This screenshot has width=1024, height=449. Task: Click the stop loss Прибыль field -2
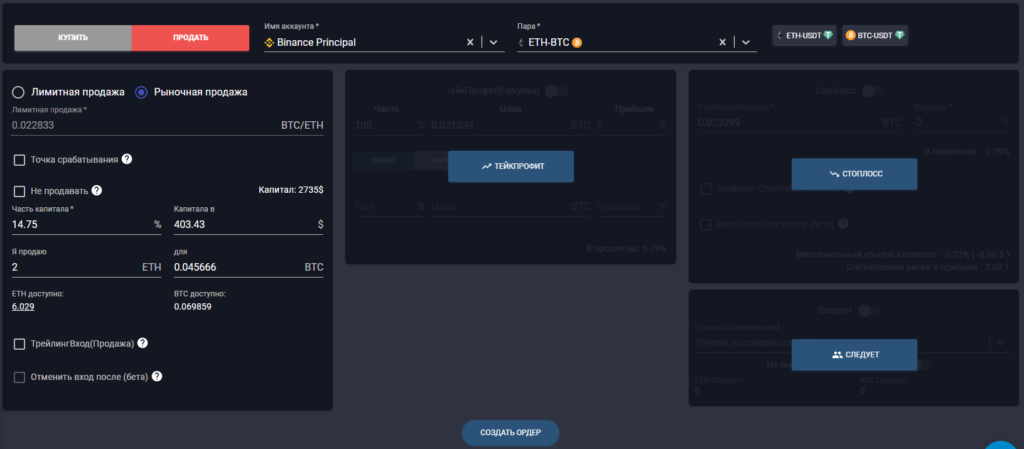tap(959, 122)
